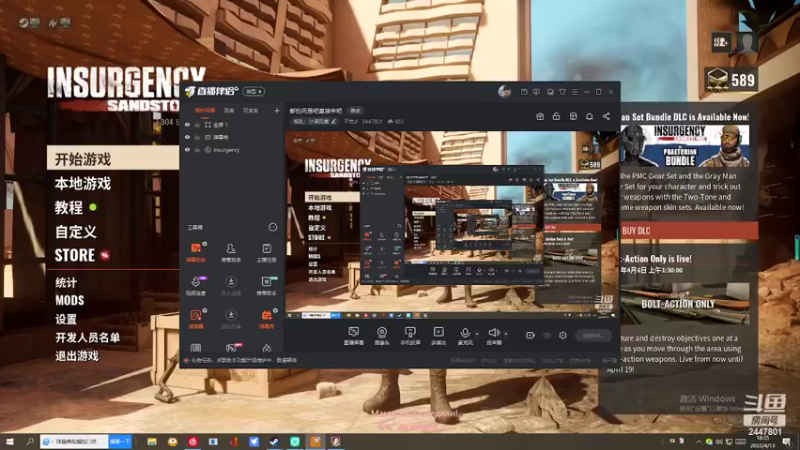The image size is (800, 450).
Task: Toggle visibility of the Insurgency source
Action: 187,150
